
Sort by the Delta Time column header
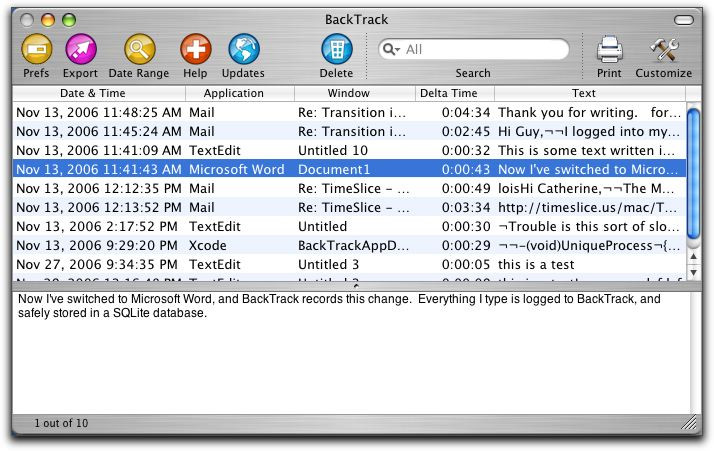(x=454, y=93)
